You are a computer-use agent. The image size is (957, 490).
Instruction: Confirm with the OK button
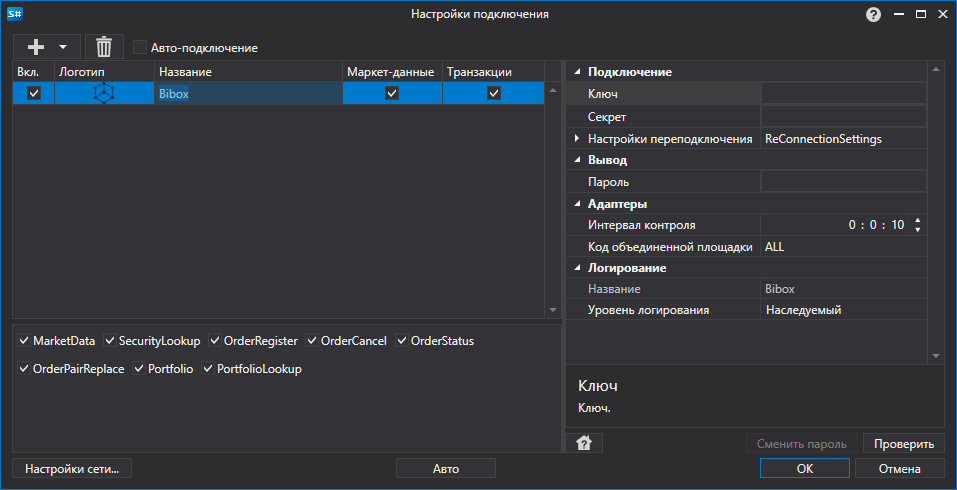804,469
